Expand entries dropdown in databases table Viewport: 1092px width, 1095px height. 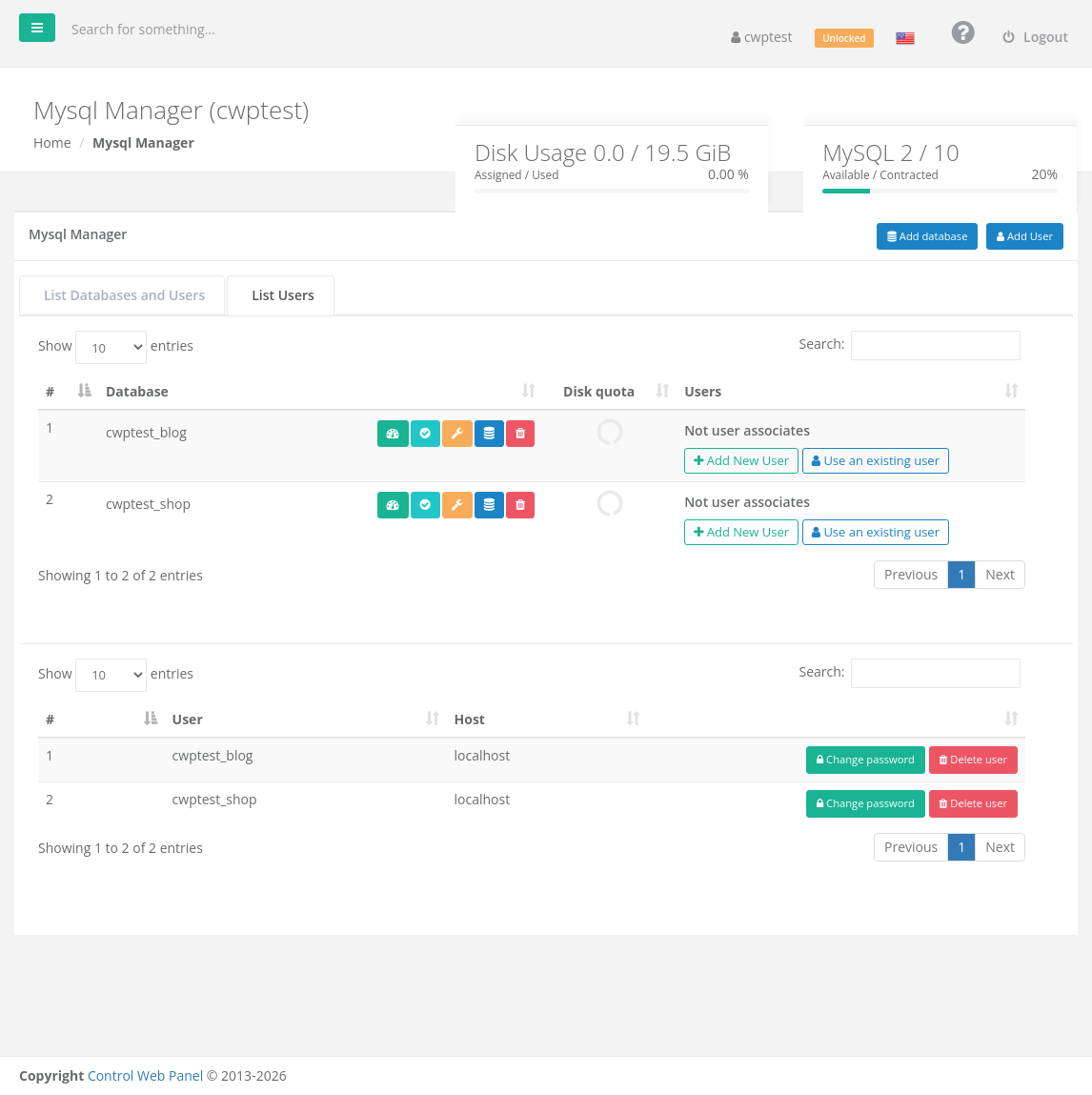pyautogui.click(x=111, y=347)
